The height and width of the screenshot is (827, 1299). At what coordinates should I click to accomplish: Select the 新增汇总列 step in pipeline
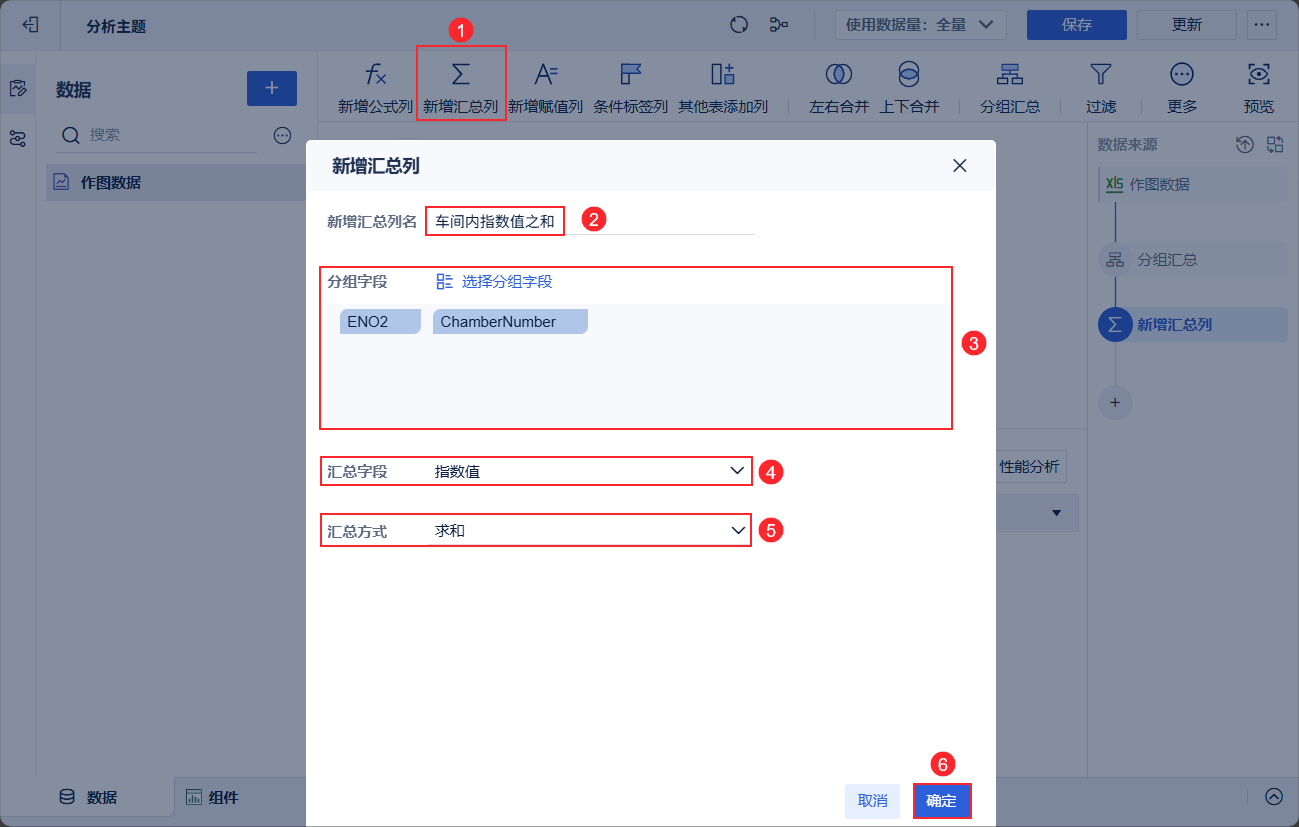pos(1192,324)
